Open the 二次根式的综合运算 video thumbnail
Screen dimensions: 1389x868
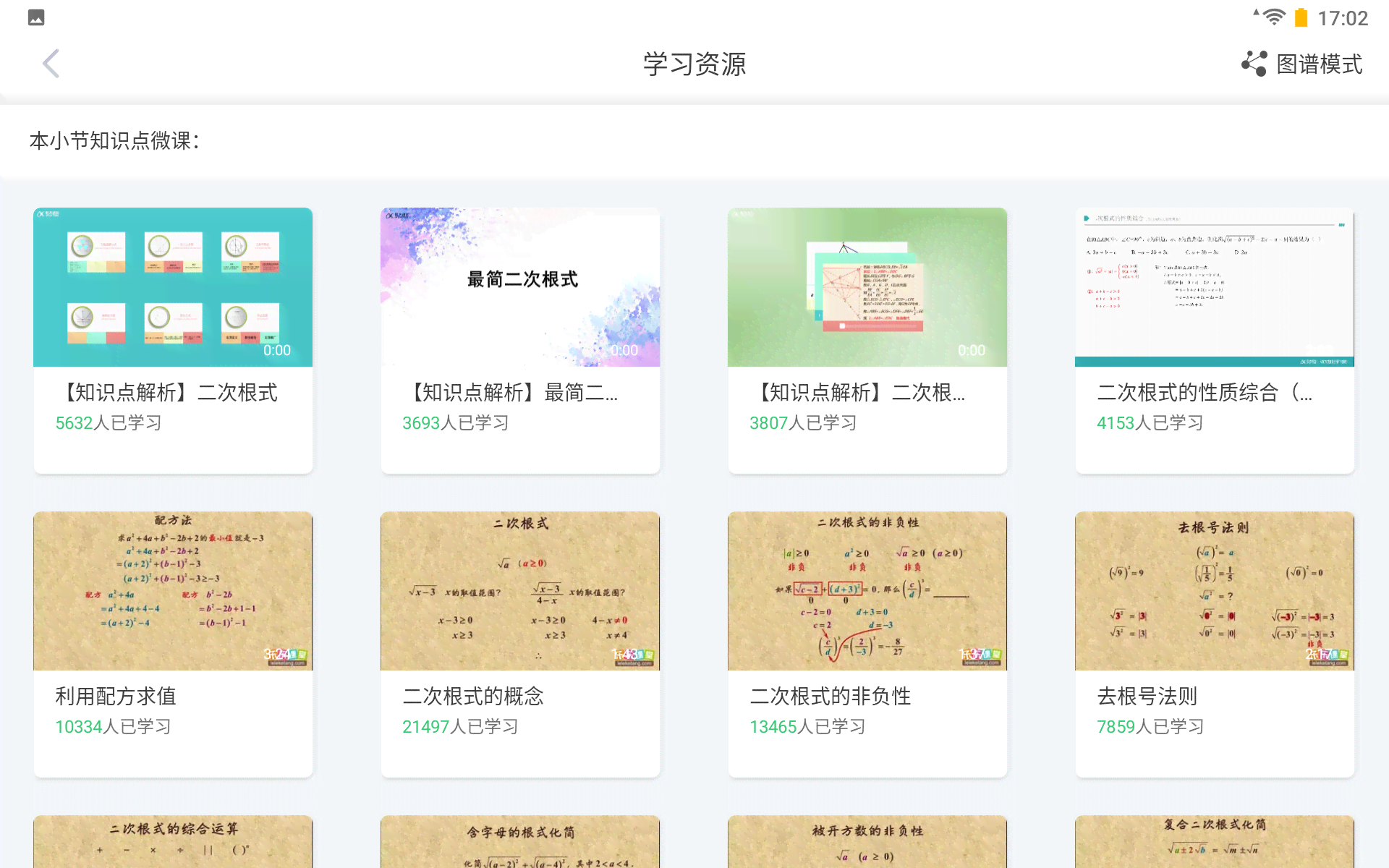pos(173,842)
